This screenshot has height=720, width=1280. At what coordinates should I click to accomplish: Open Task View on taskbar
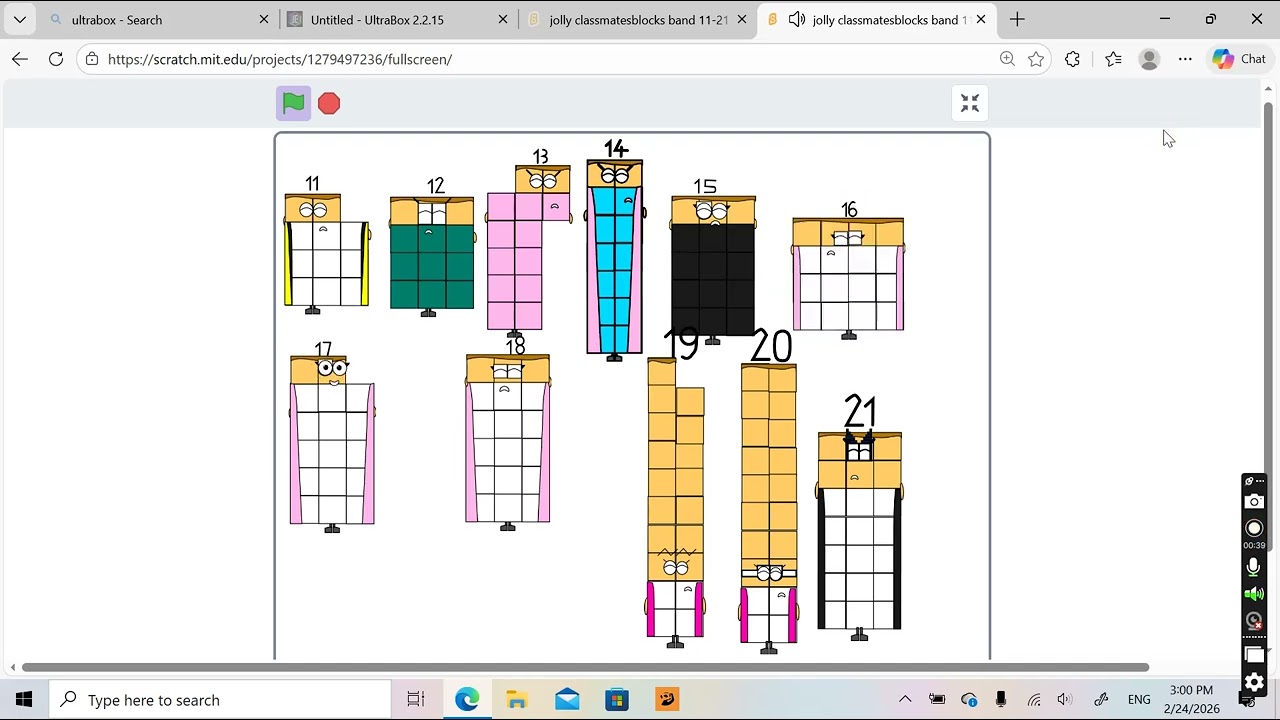pyautogui.click(x=416, y=700)
